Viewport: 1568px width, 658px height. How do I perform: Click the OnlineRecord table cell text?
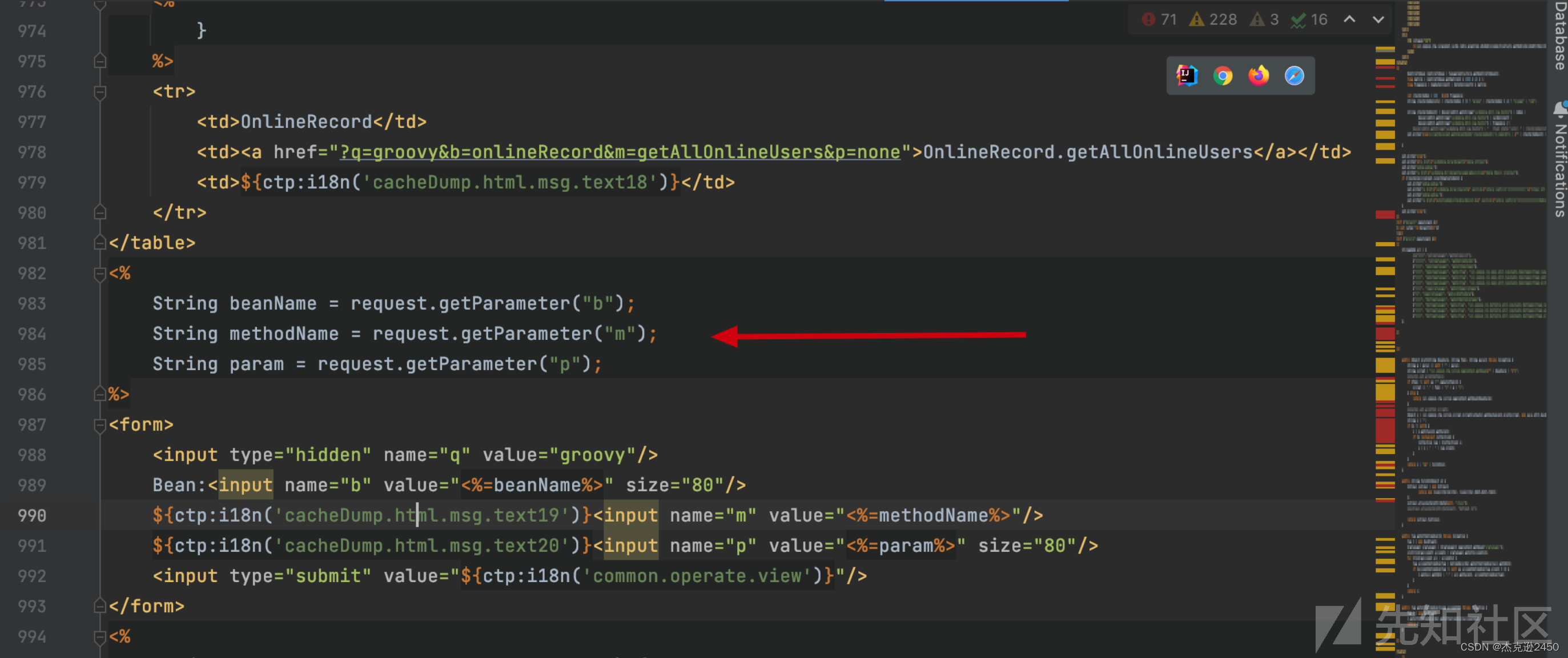coord(306,122)
